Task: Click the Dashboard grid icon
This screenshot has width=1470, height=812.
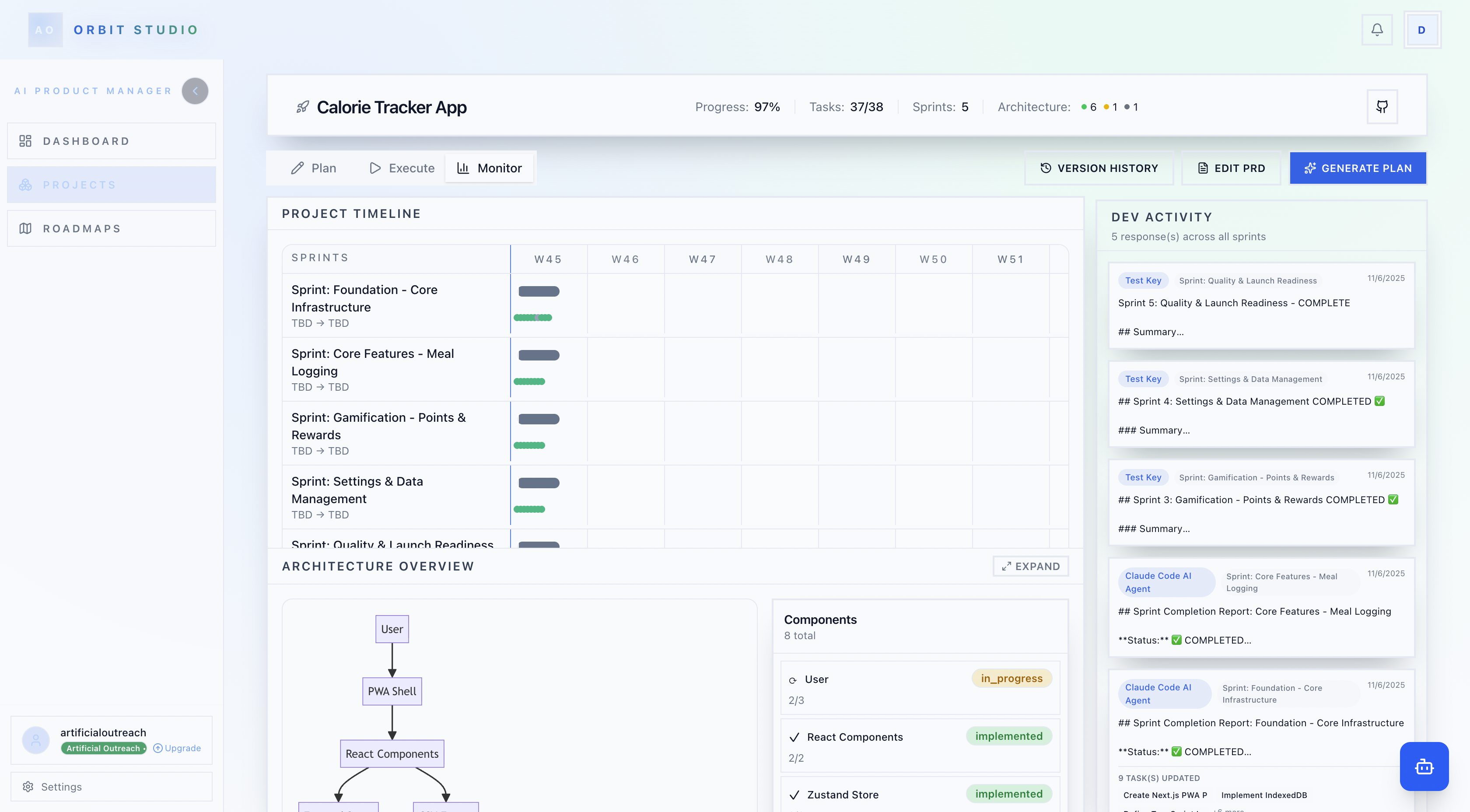Action: pos(25,140)
